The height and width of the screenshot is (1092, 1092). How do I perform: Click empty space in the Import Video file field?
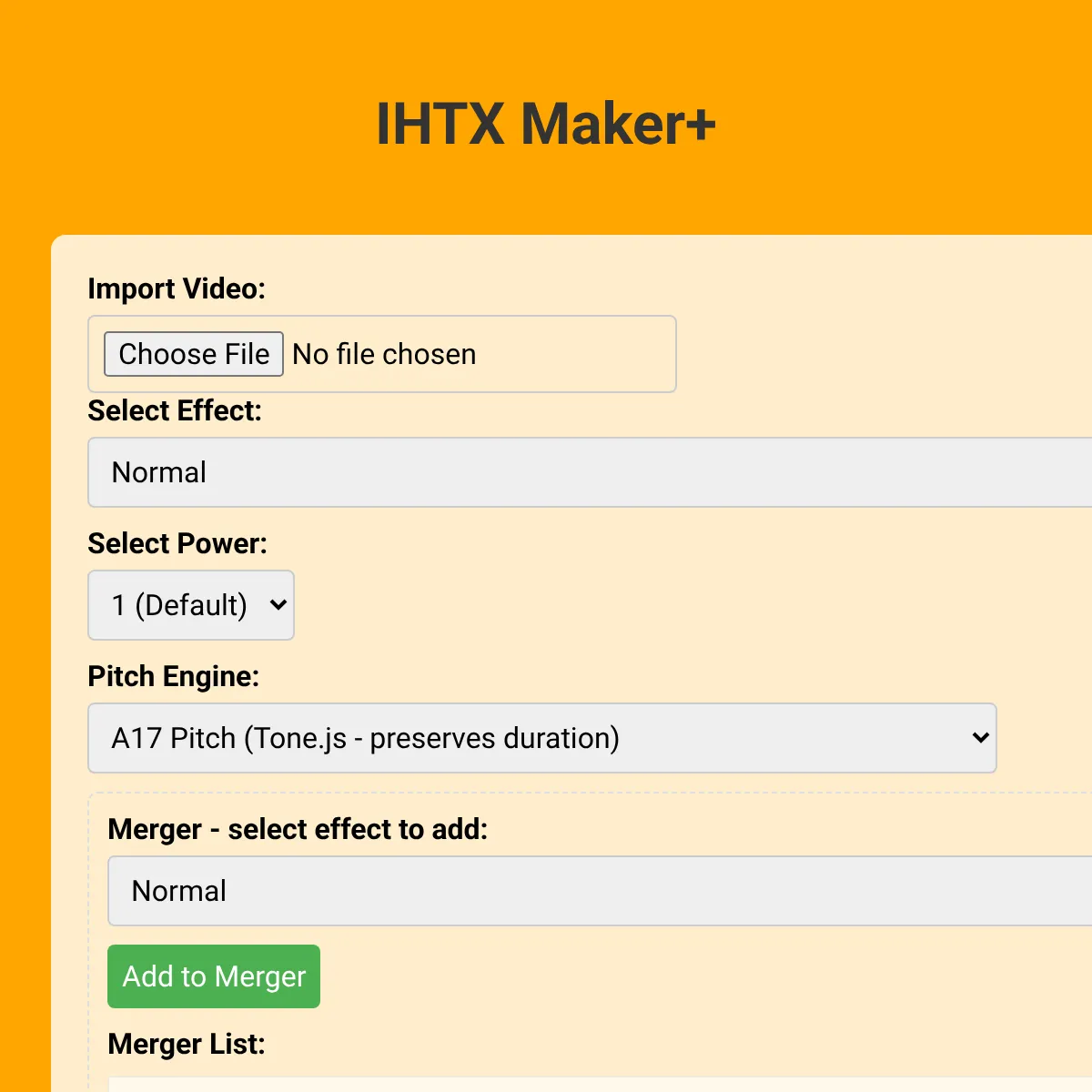coord(578,354)
